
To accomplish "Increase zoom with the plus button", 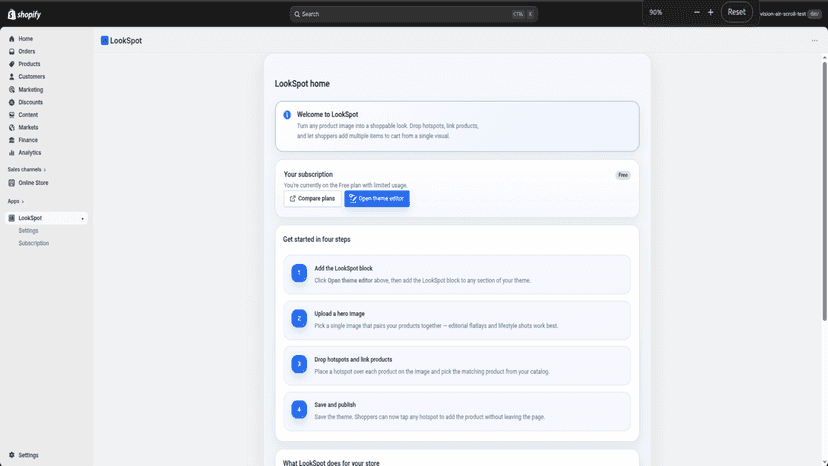I will 710,12.
